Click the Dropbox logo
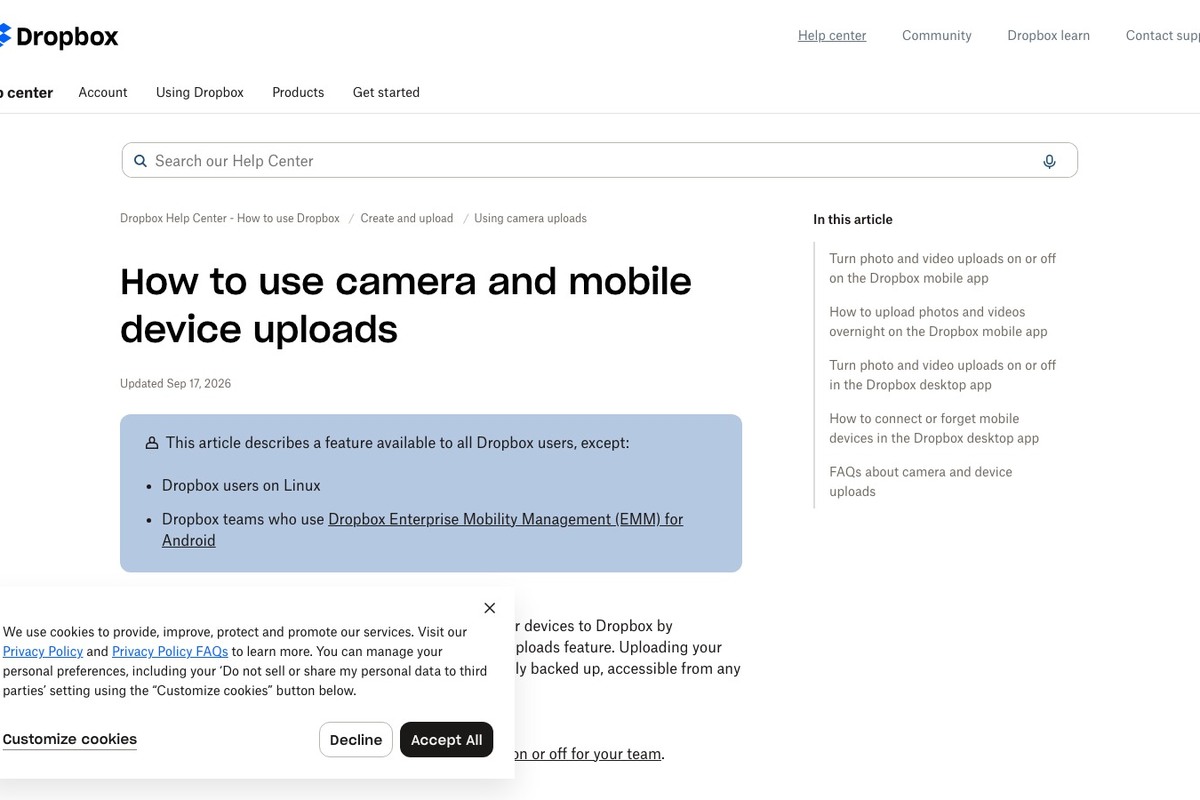The width and height of the screenshot is (1200, 800). pos(58,36)
